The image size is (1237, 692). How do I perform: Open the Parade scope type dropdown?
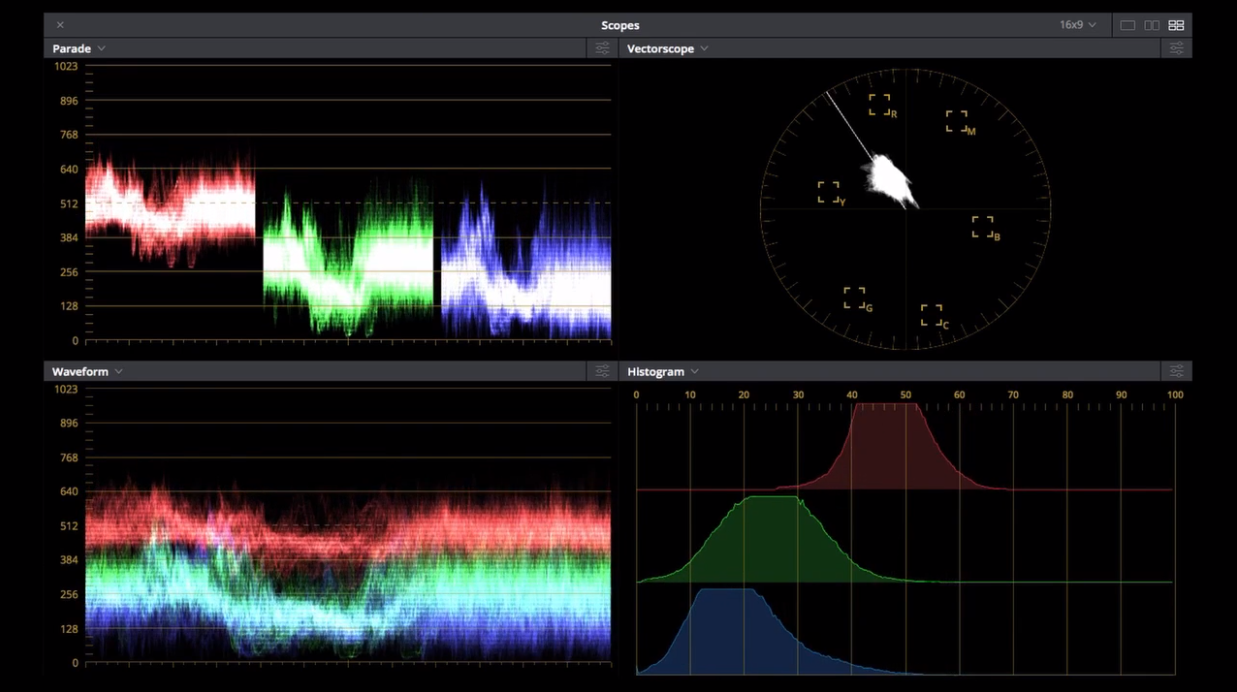pyautogui.click(x=100, y=48)
